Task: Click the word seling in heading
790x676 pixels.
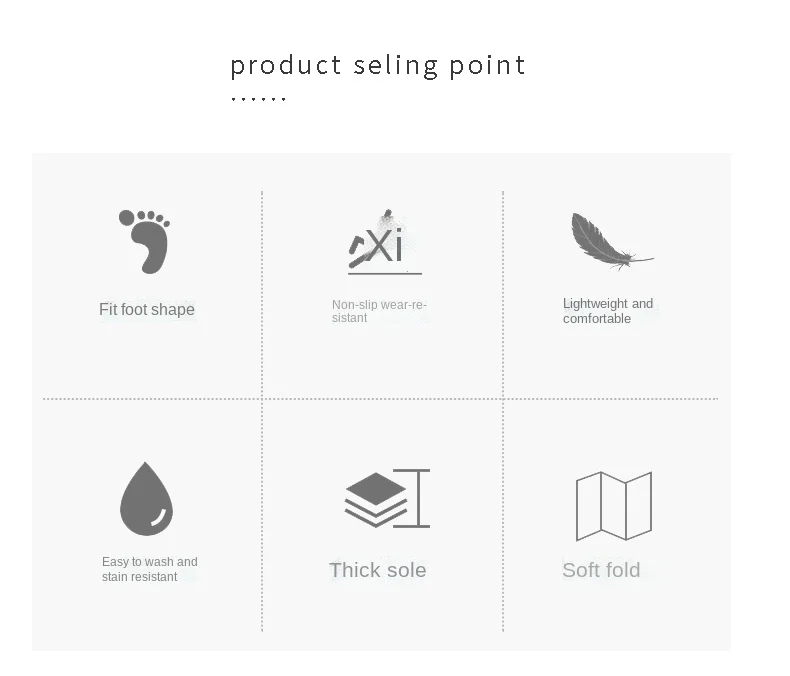Action: coord(396,66)
